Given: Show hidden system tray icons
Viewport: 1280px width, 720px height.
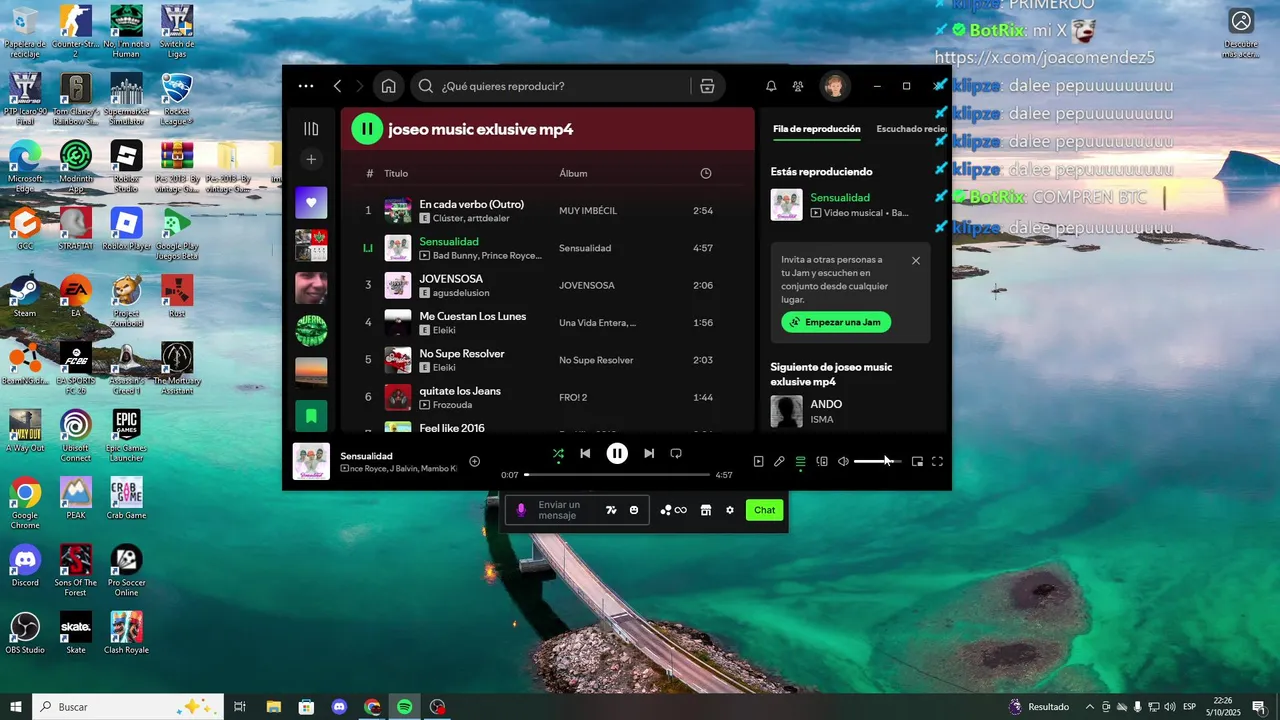Looking at the screenshot, I should (1090, 707).
